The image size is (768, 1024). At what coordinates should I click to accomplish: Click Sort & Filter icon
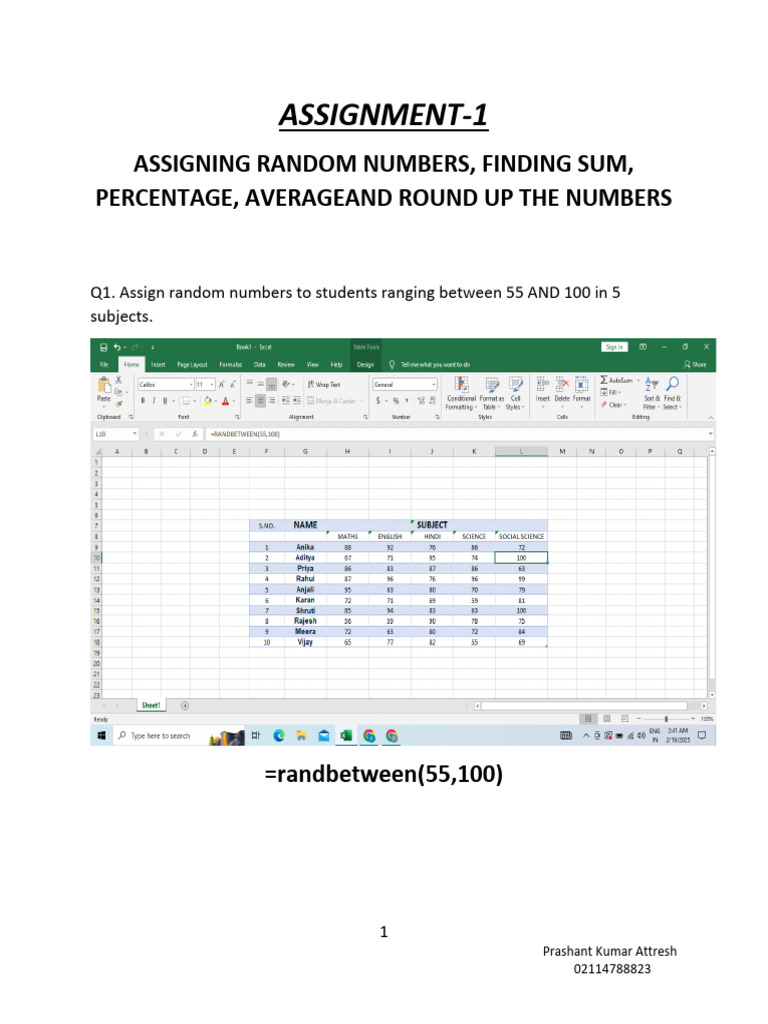point(652,384)
